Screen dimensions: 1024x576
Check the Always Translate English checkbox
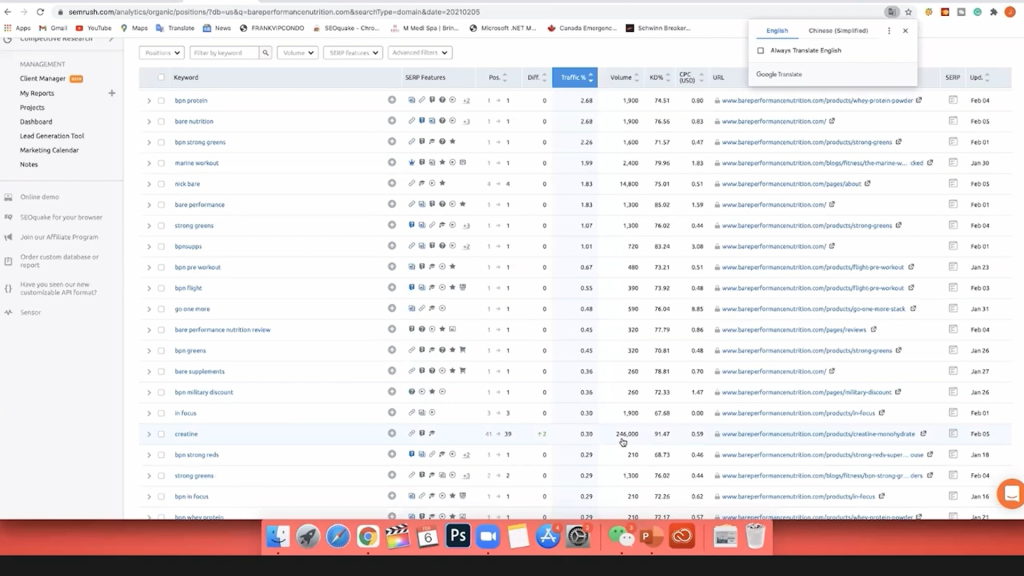point(761,50)
